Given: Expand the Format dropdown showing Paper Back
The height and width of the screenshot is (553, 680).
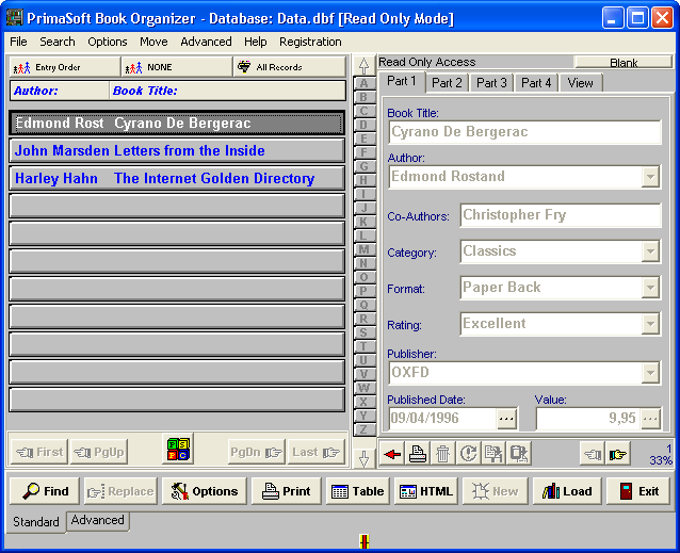Looking at the screenshot, I should click(x=650, y=288).
